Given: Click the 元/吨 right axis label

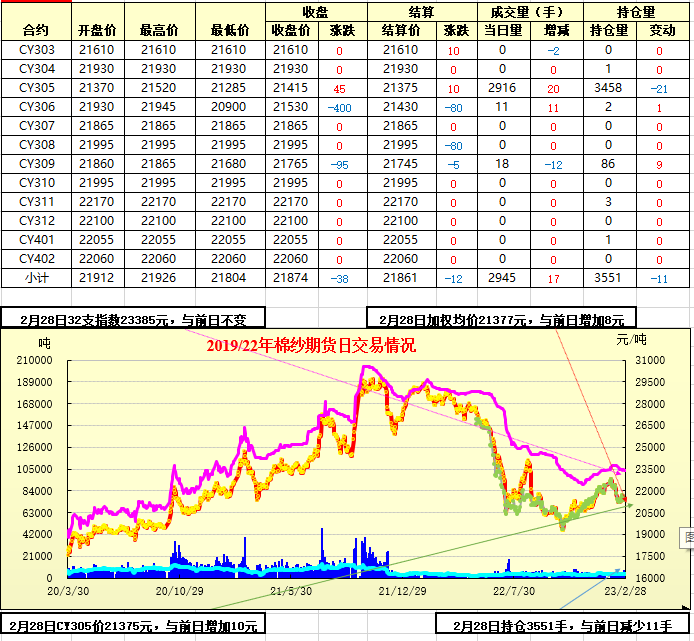Looking at the screenshot, I should pyautogui.click(x=630, y=341).
